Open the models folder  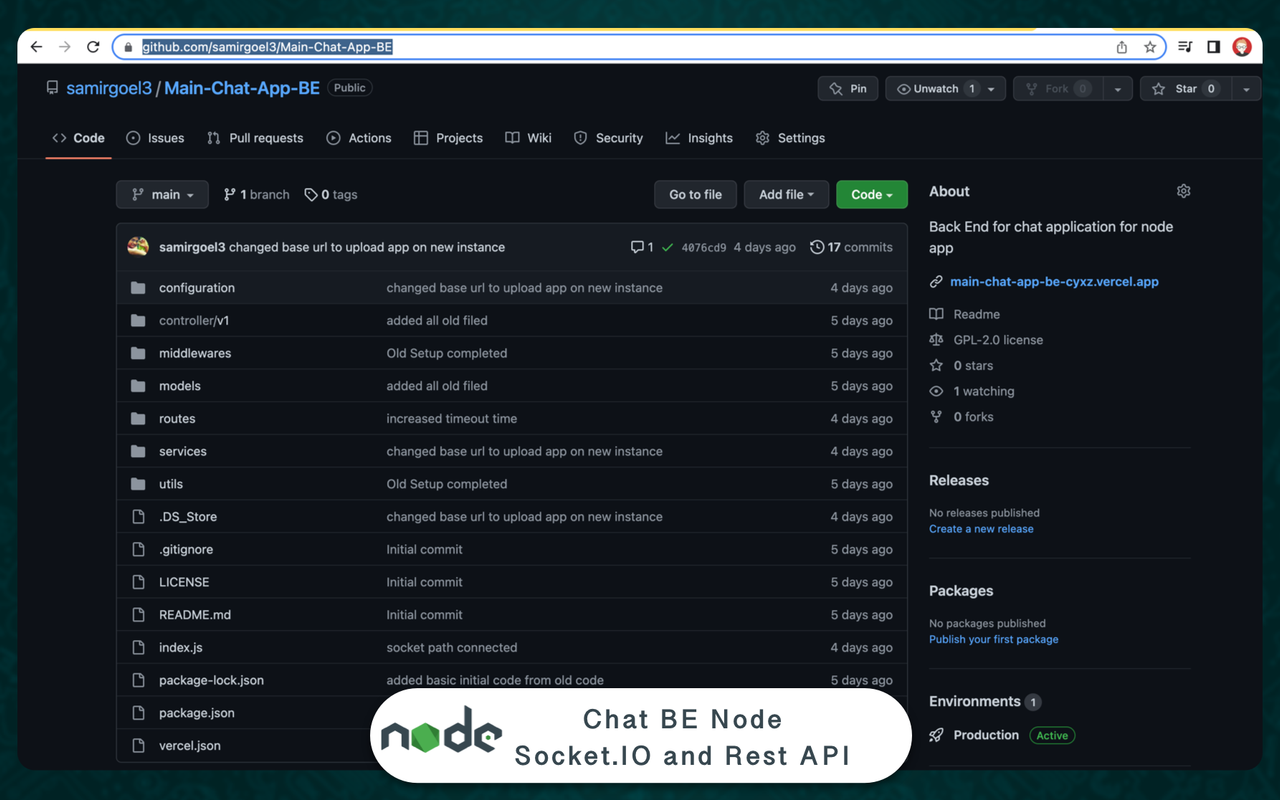point(180,386)
